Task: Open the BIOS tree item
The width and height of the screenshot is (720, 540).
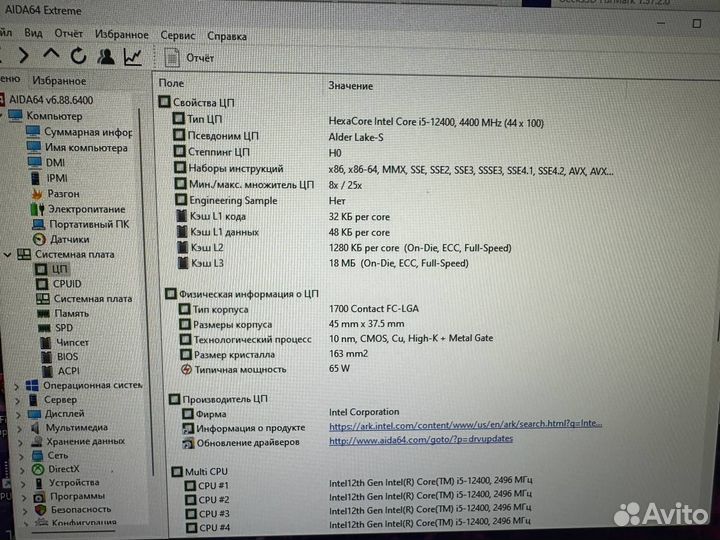Action: pos(60,356)
